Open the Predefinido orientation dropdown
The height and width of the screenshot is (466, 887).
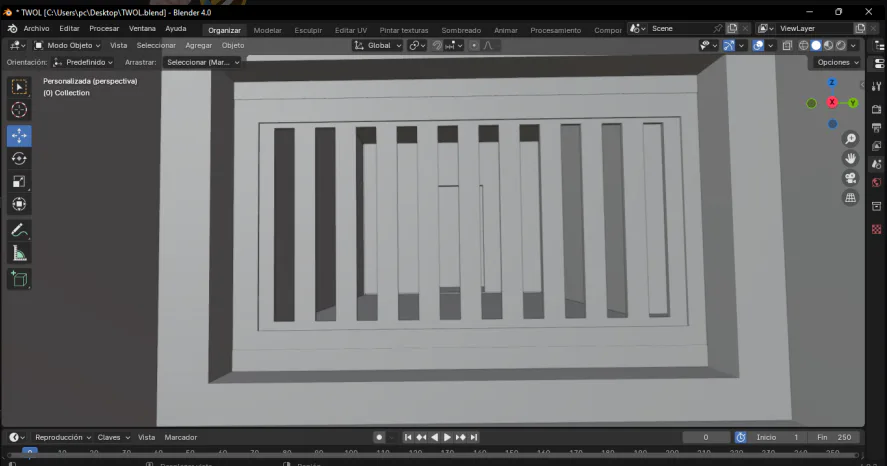[x=83, y=62]
